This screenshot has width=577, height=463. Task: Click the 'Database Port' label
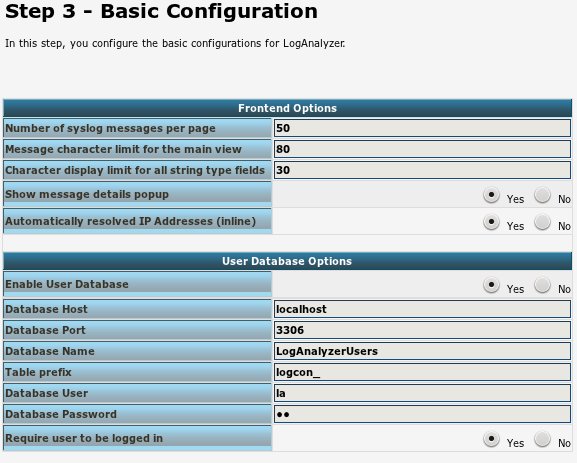45,330
